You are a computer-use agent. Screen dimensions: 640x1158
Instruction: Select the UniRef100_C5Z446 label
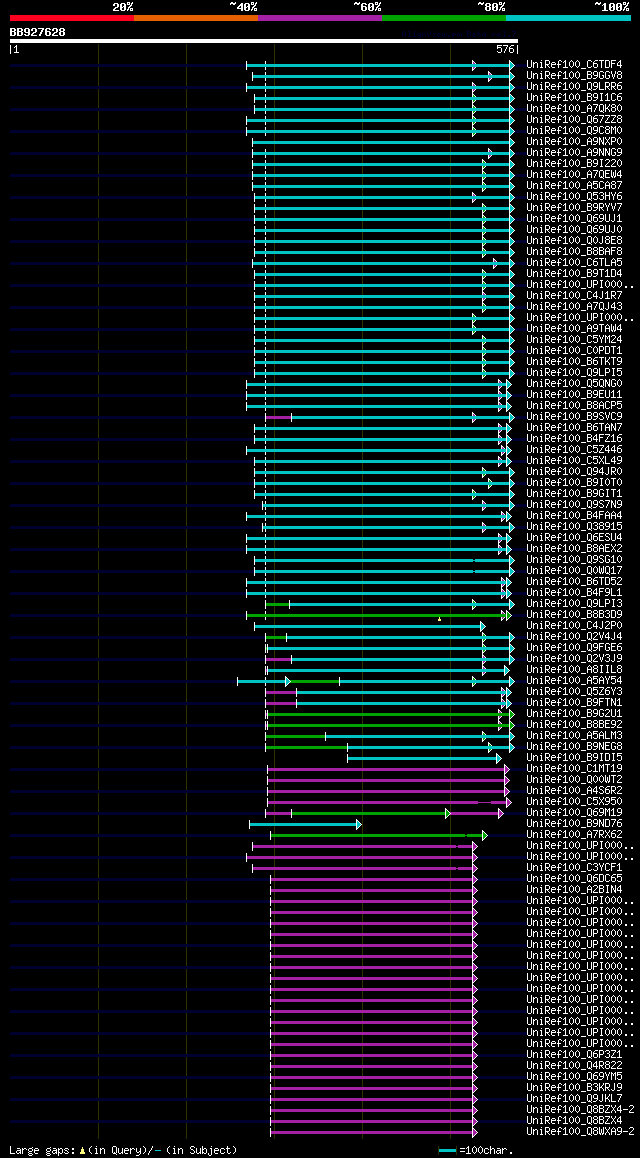[x=574, y=450]
